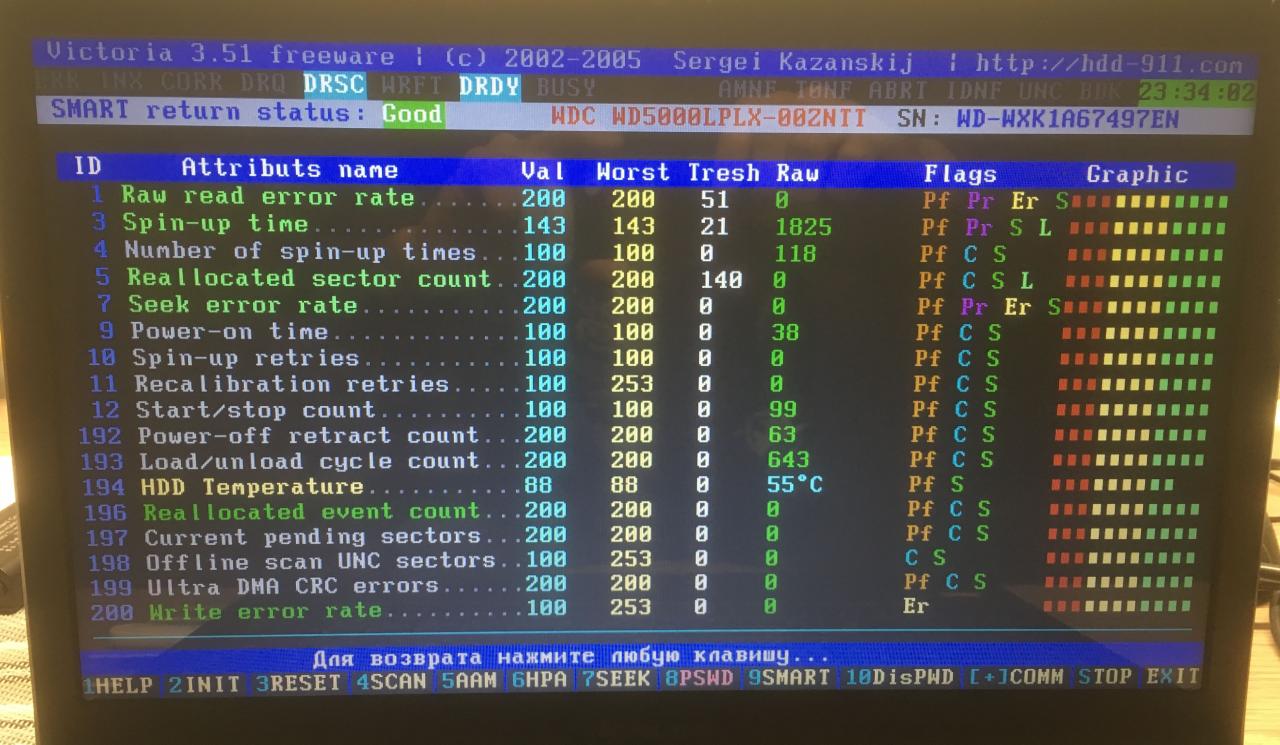Select the HDD Temperature attribute row
Screen dimensions: 1280x745
pyautogui.click(x=250, y=487)
